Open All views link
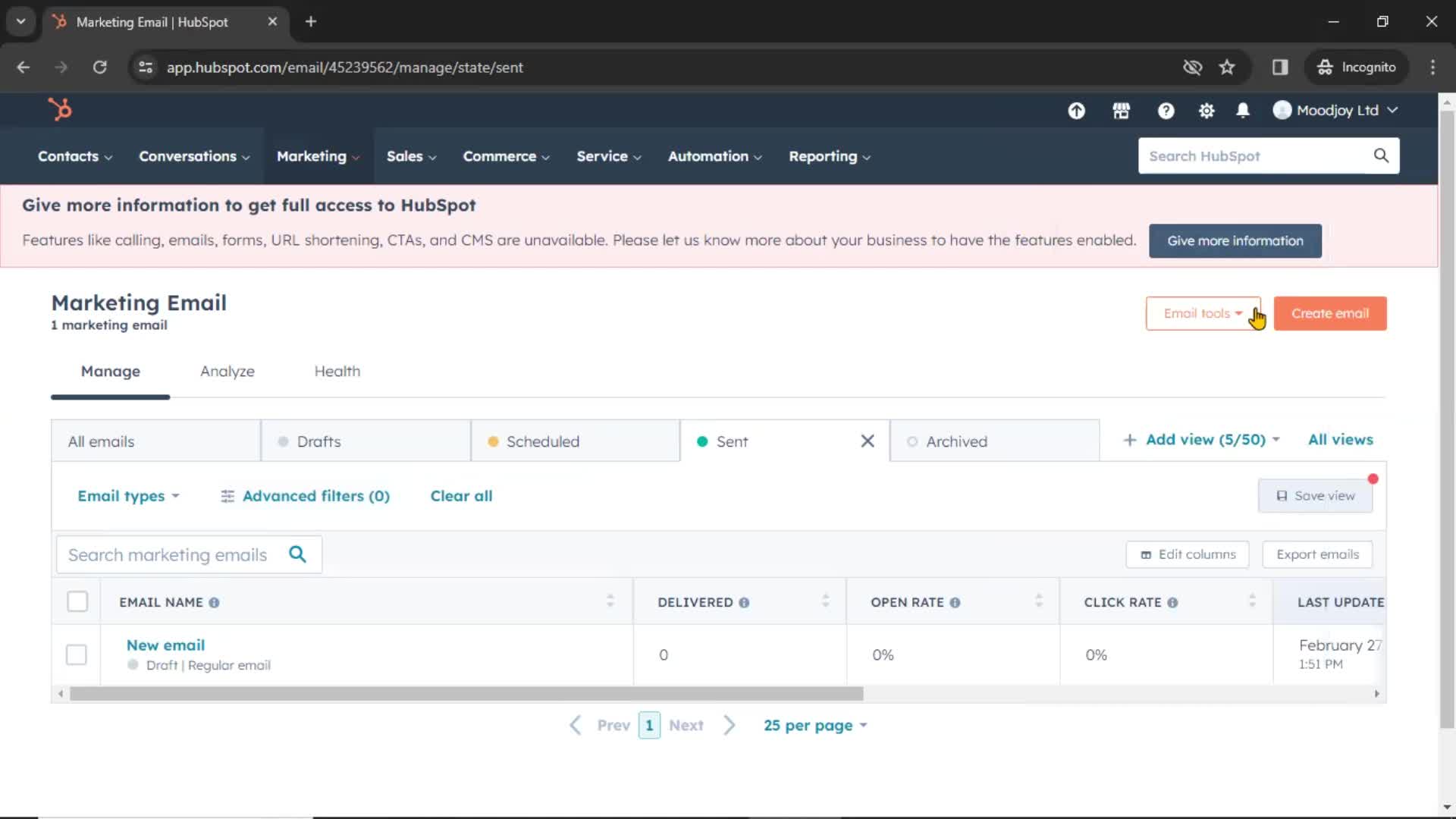Viewport: 1456px width, 819px height. (1340, 440)
